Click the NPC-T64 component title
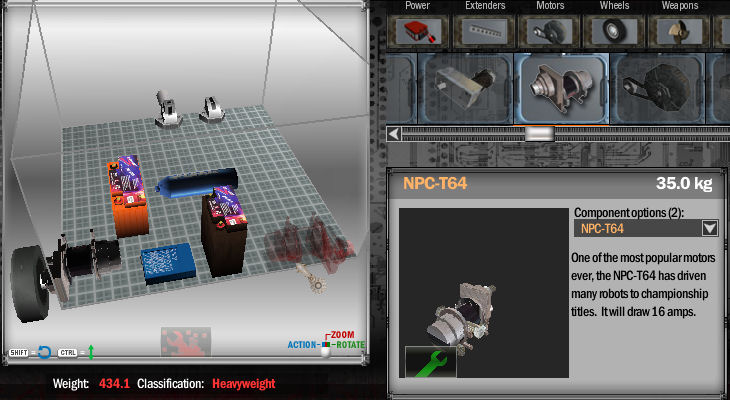Image resolution: width=730 pixels, height=400 pixels. coord(435,183)
